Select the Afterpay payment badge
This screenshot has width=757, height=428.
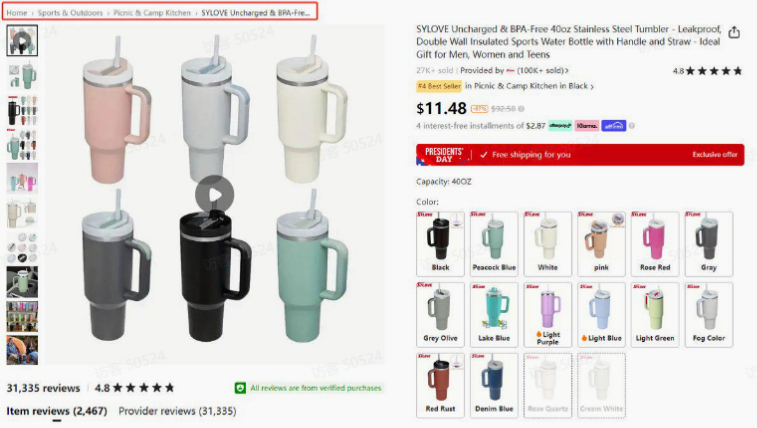tap(560, 126)
